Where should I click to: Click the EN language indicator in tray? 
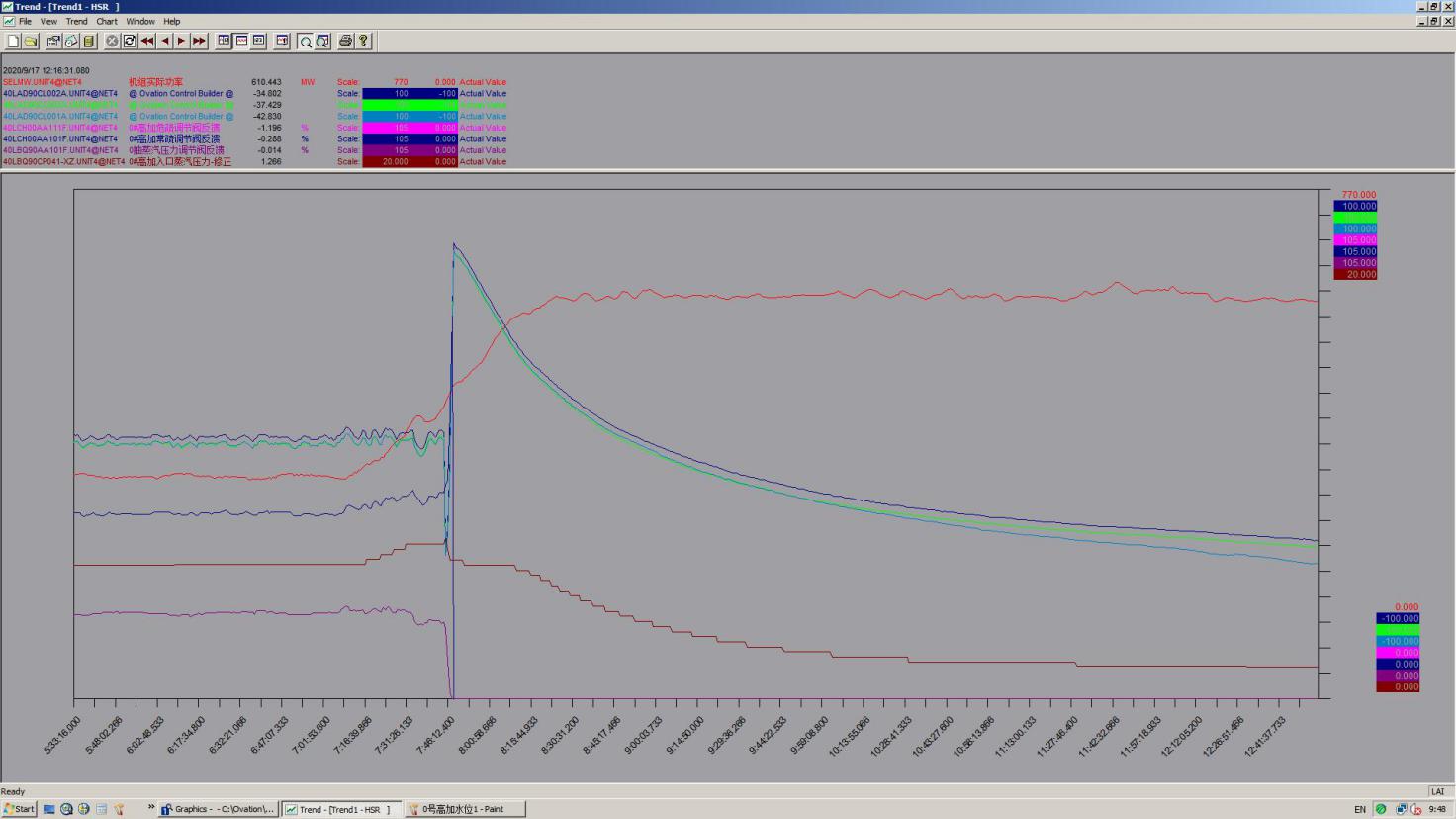pyautogui.click(x=1360, y=809)
